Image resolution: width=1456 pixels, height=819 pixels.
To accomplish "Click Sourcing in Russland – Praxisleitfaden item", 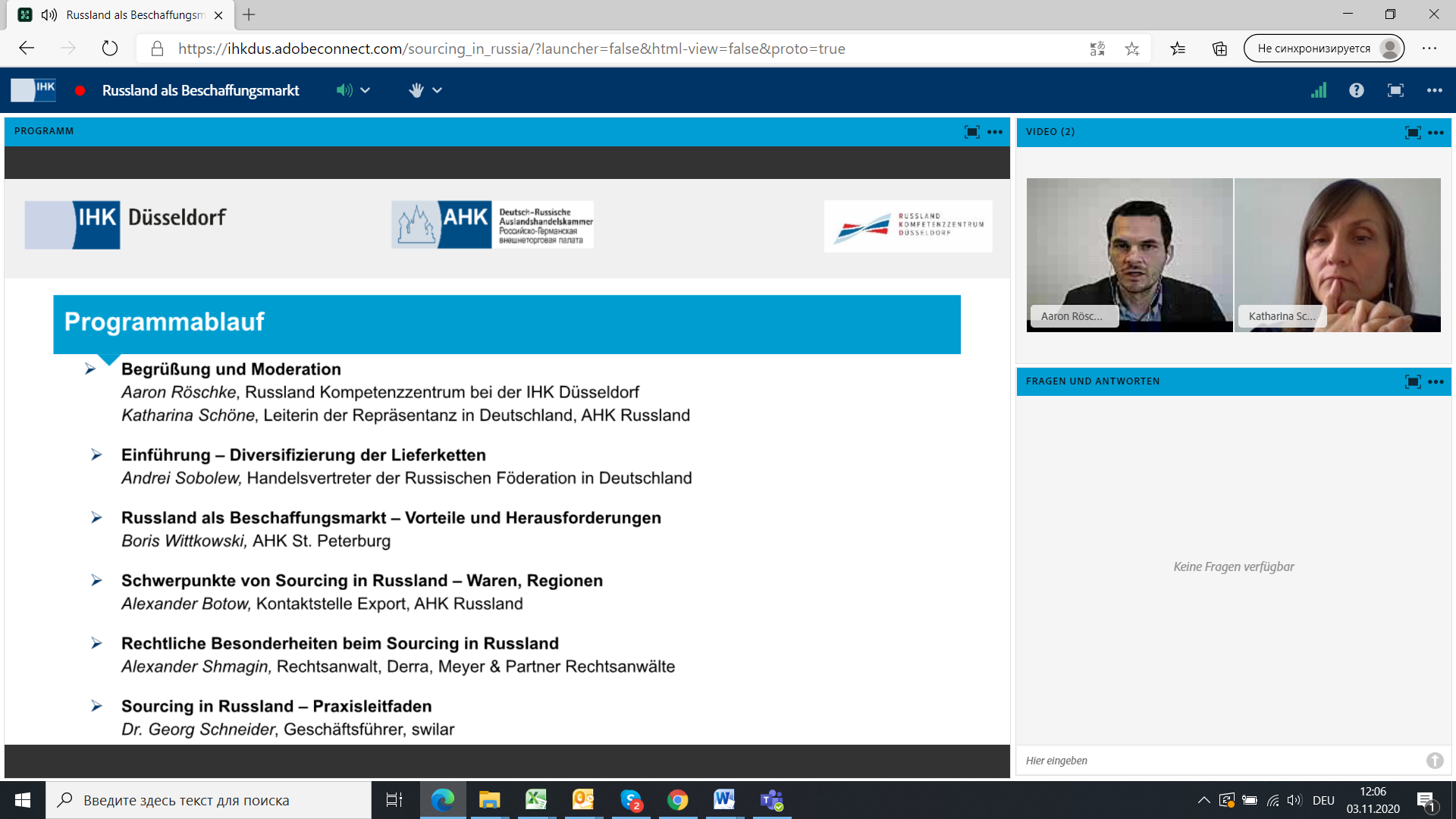I will click(276, 706).
